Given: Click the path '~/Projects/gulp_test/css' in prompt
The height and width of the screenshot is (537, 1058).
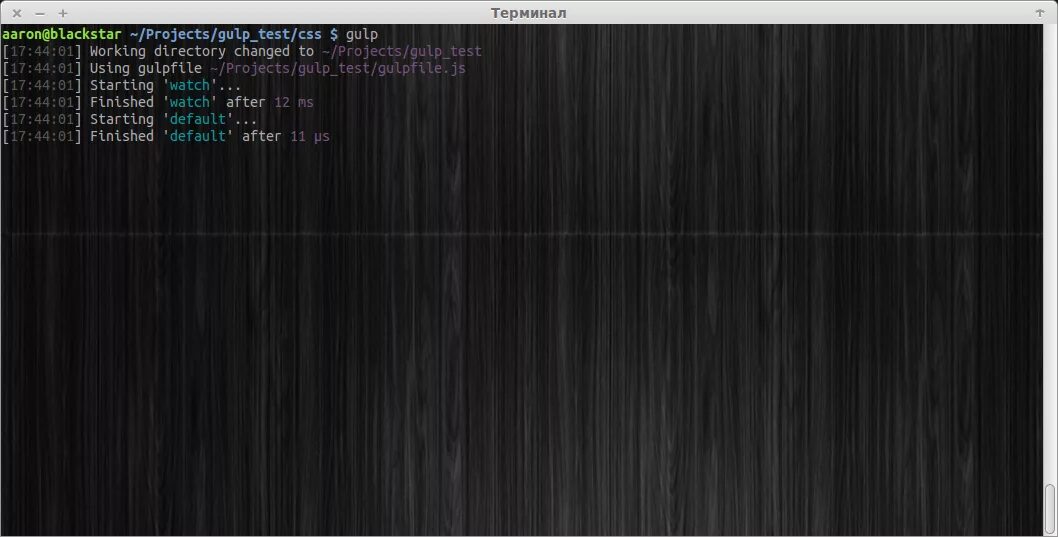Looking at the screenshot, I should [225, 34].
